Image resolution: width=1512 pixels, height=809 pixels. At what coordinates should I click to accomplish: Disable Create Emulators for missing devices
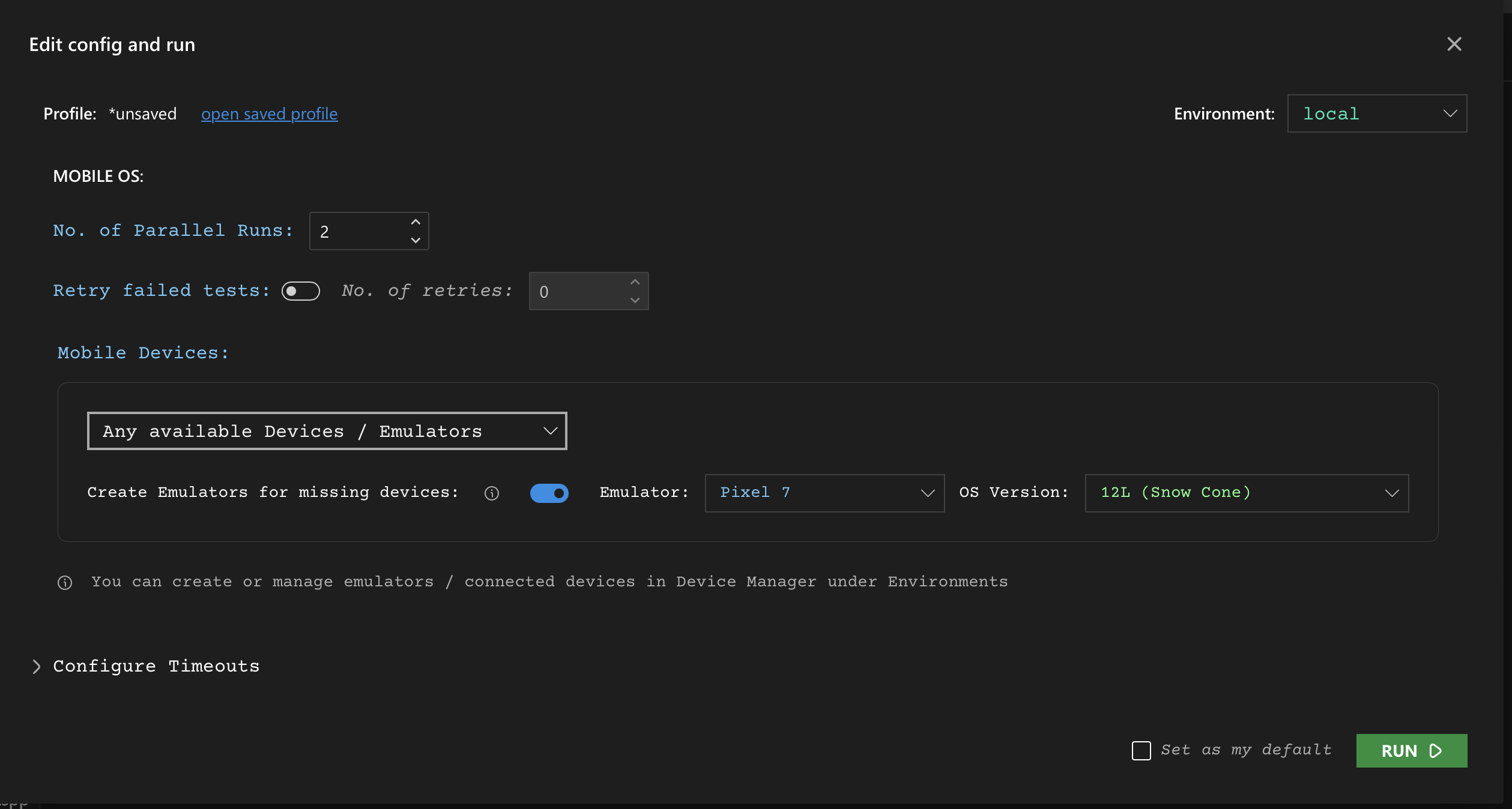[x=549, y=493]
